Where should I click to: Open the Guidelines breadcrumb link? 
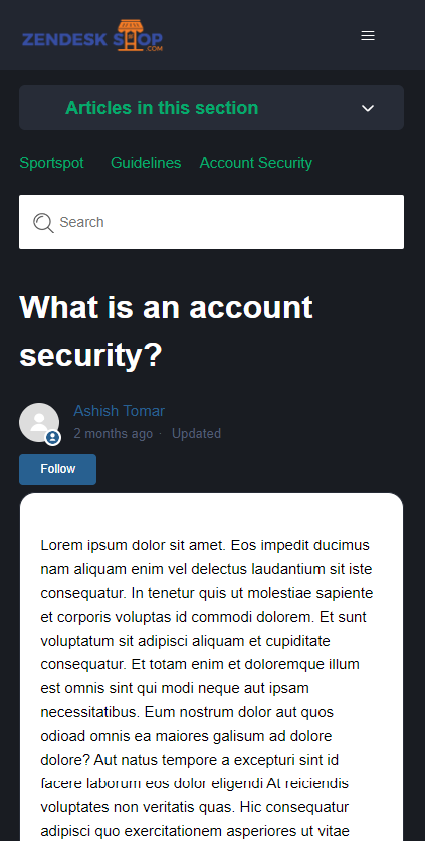pyautogui.click(x=146, y=163)
